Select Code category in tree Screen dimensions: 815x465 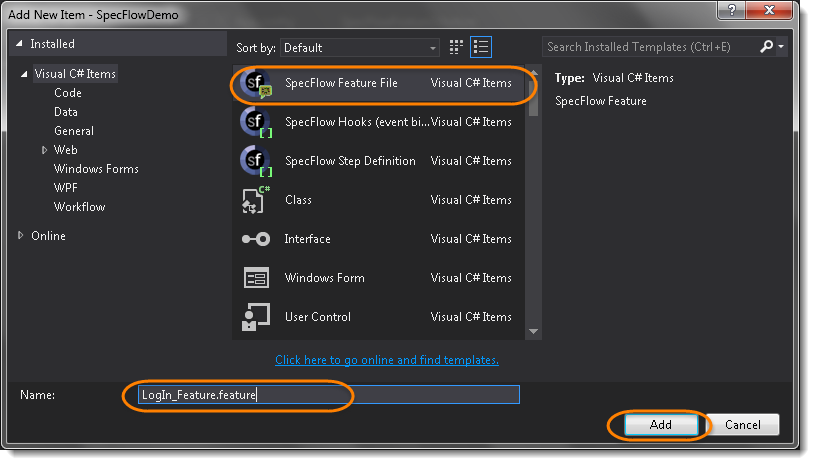pyautogui.click(x=68, y=93)
